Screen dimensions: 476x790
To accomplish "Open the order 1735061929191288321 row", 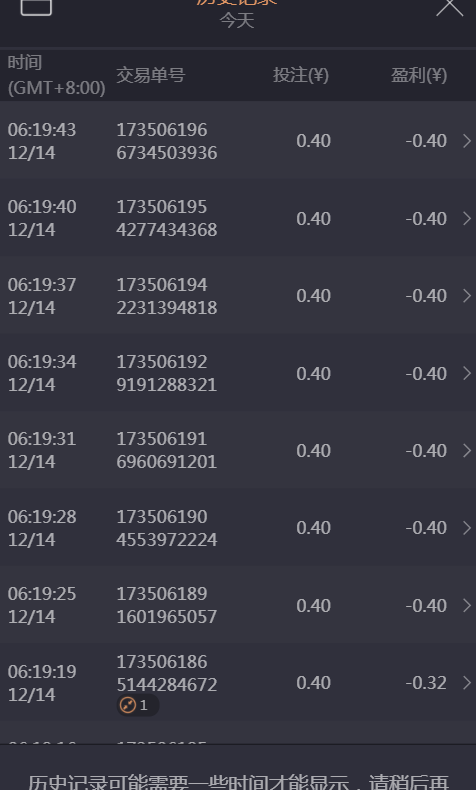I will [238, 373].
